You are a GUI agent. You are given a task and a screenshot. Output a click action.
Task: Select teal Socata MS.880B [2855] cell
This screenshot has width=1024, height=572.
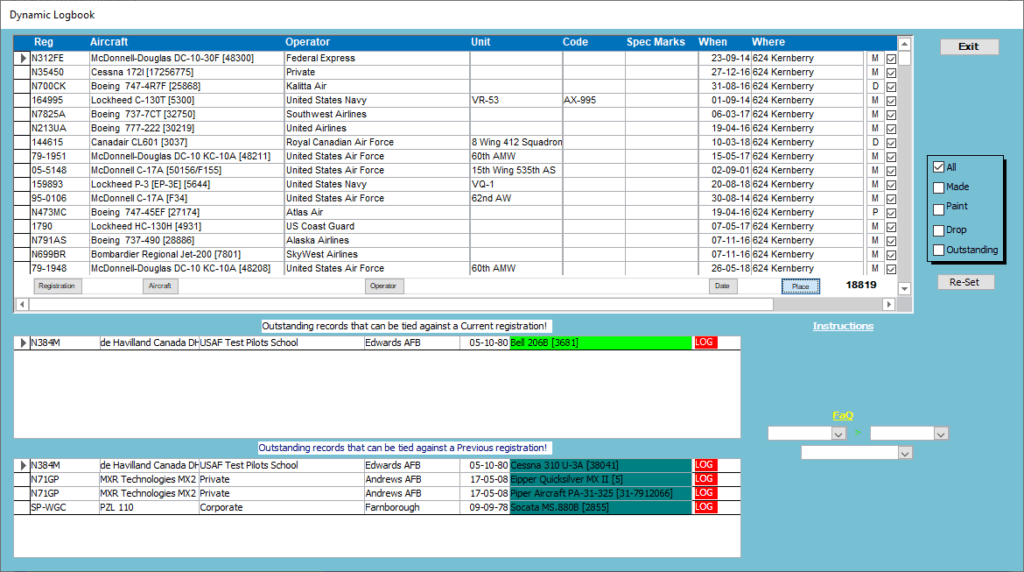click(x=600, y=507)
